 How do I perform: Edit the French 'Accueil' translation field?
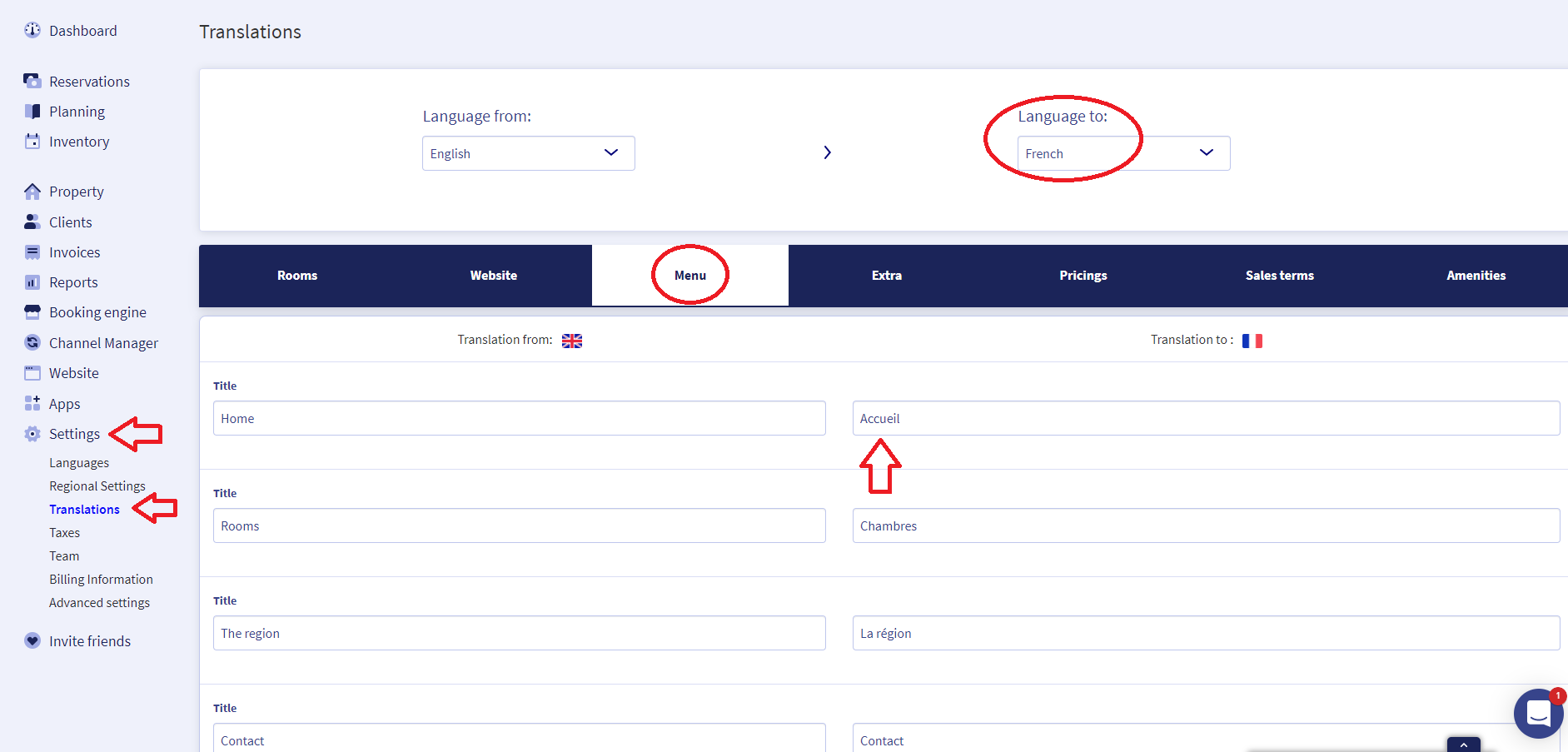[x=1206, y=418]
